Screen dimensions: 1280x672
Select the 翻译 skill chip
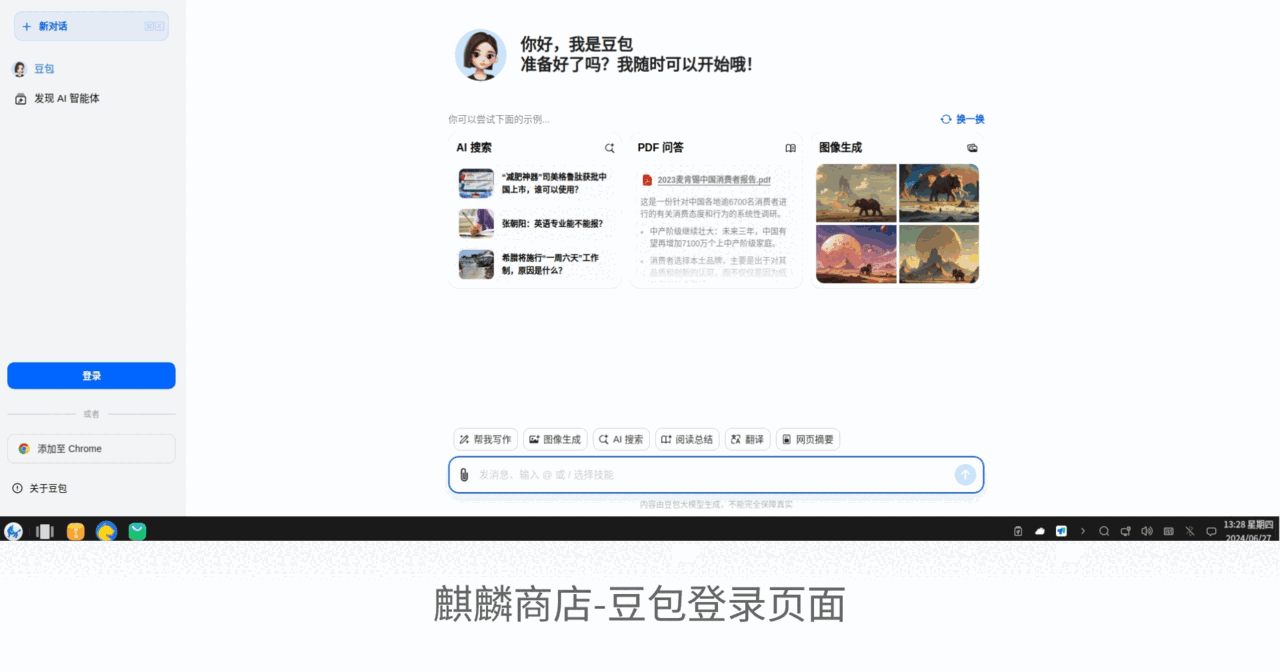[x=747, y=439]
